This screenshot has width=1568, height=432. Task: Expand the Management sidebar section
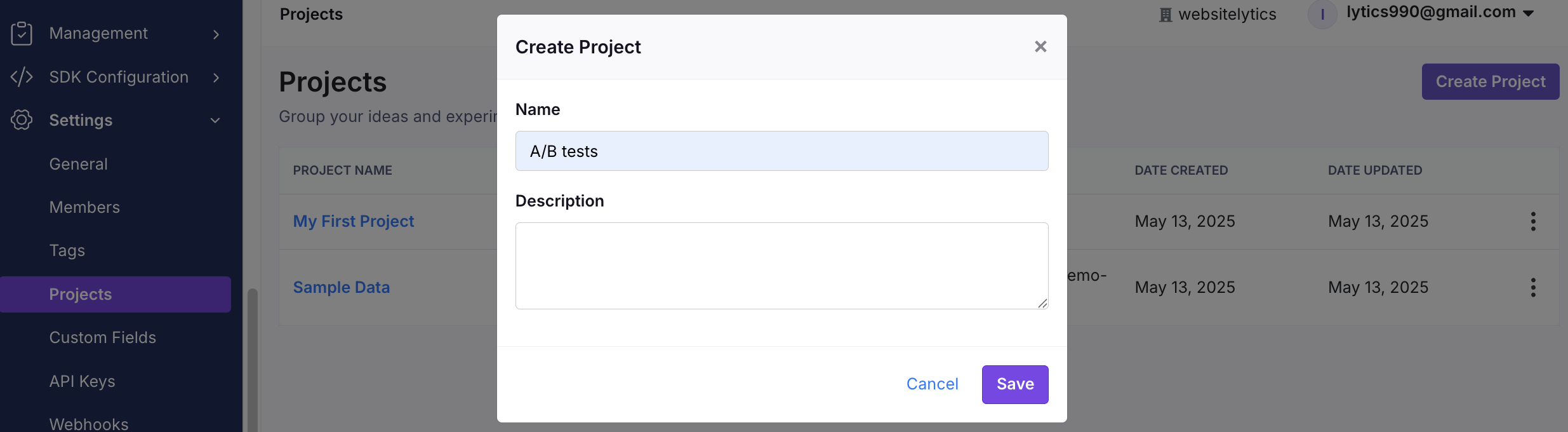216,34
